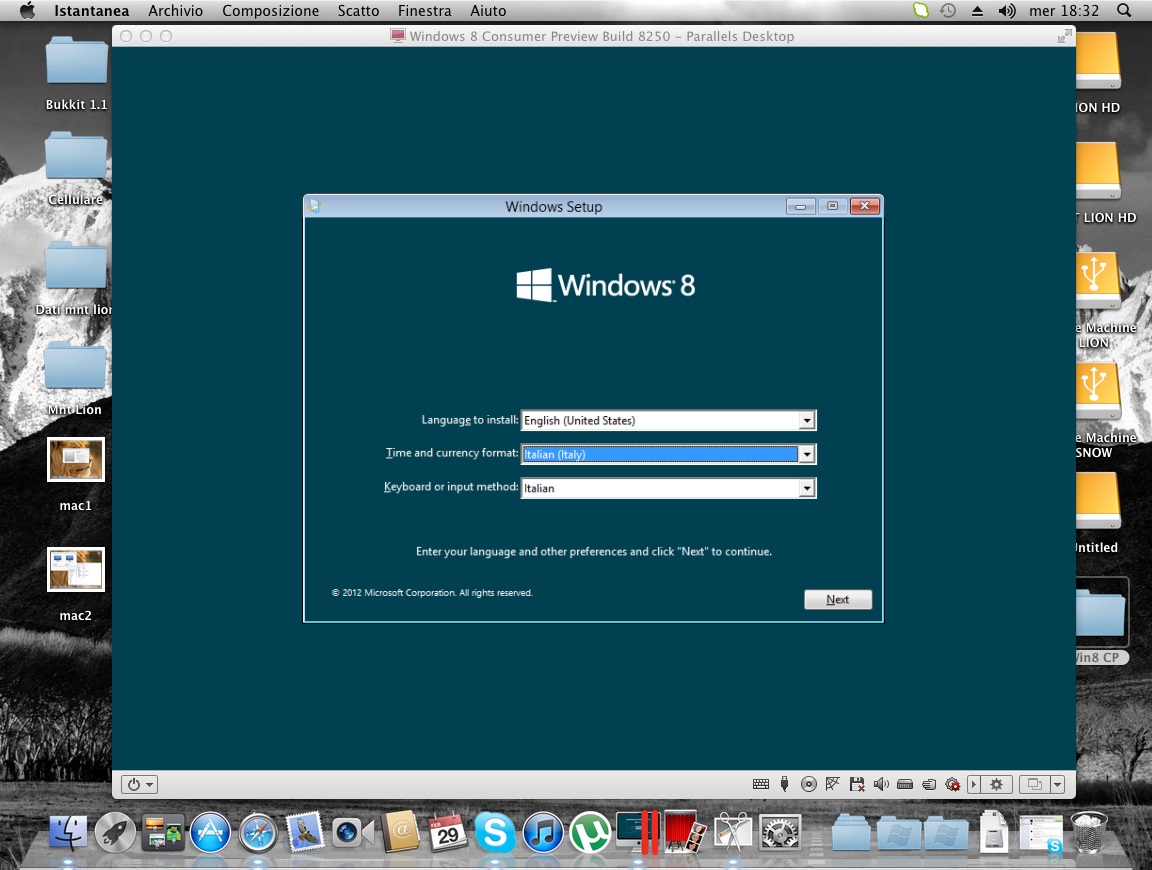Click Parallels Desktop icon in the Dock
This screenshot has width=1152, height=870.
click(x=638, y=832)
